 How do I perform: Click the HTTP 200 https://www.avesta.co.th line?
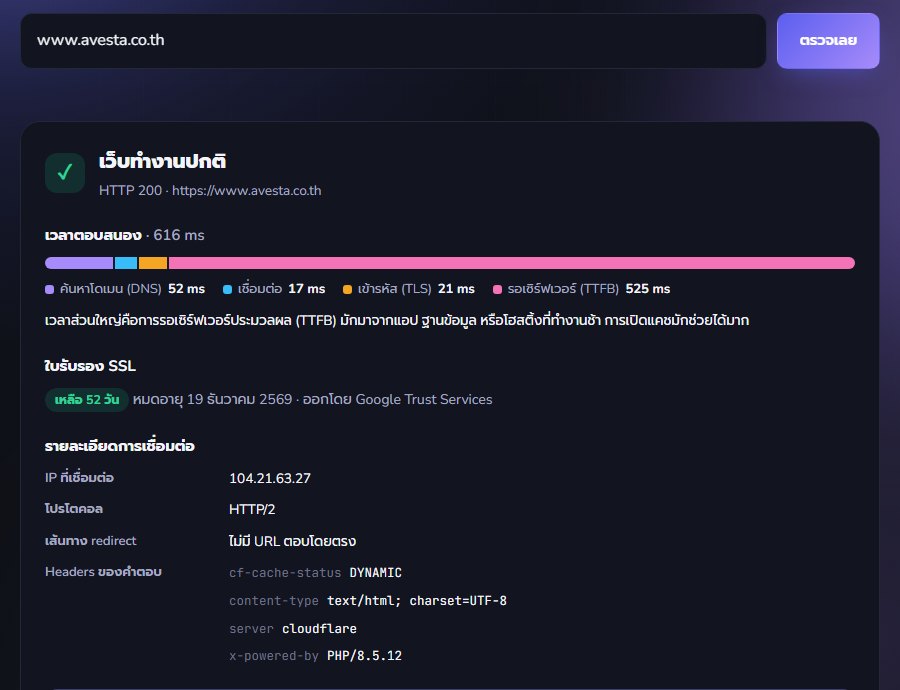210,191
